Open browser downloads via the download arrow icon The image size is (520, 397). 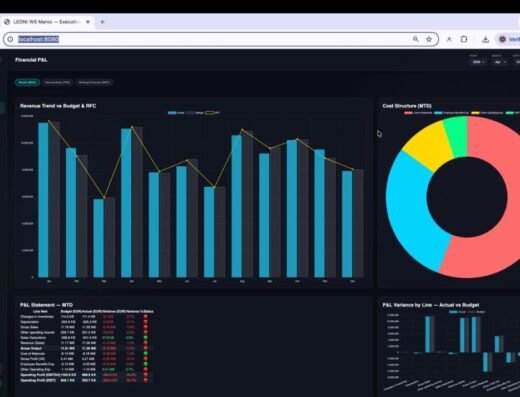[x=485, y=39]
